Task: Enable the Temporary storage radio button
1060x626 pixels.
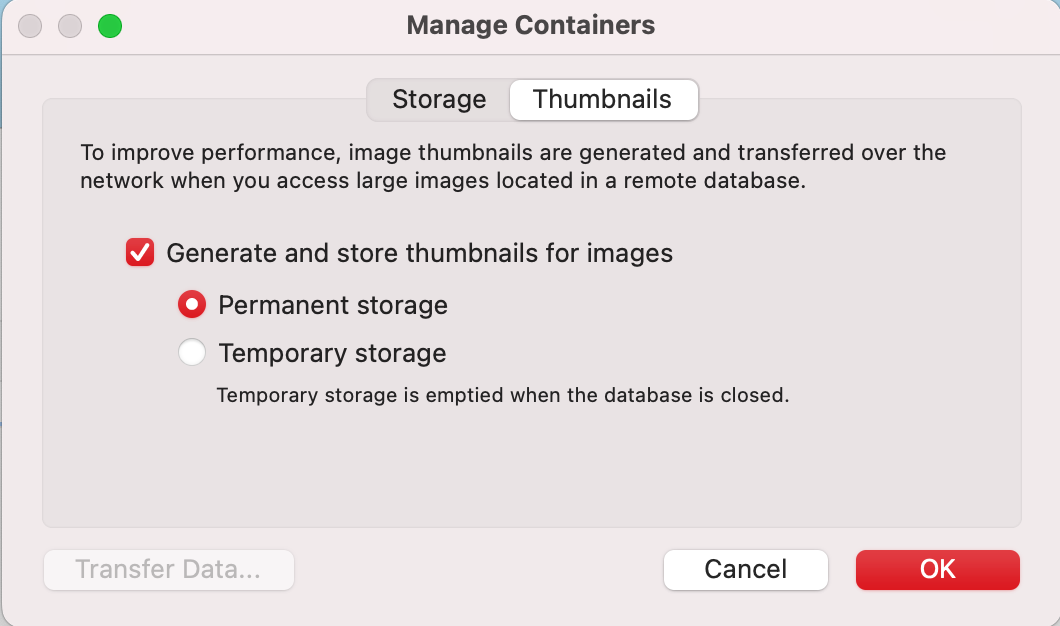Action: 192,353
